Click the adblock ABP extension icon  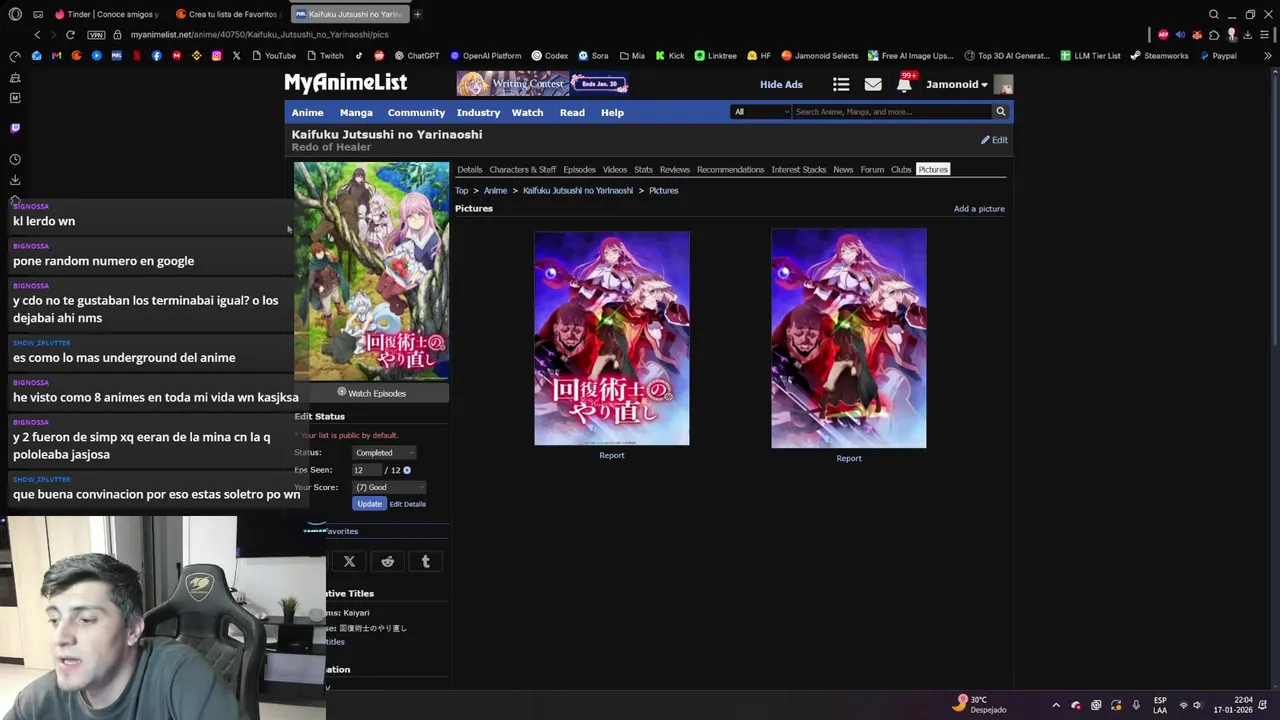tap(1163, 35)
